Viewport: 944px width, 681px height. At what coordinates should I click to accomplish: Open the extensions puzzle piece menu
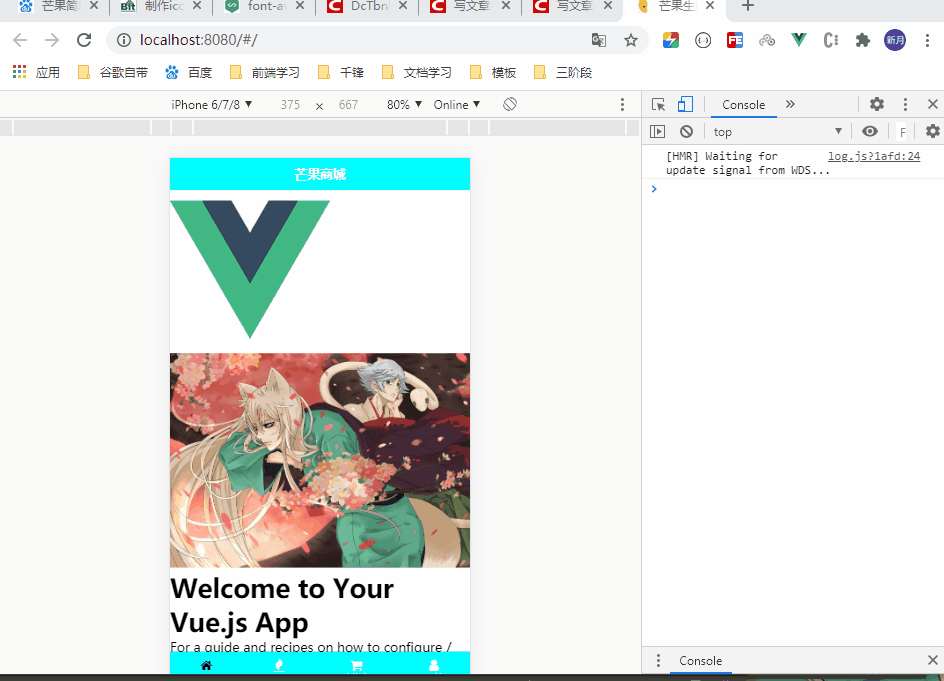[x=863, y=40]
